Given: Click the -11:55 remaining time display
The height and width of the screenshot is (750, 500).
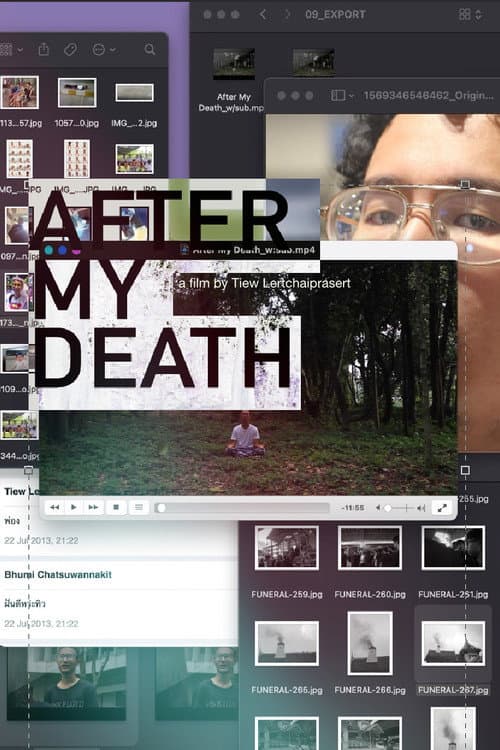Looking at the screenshot, I should 353,508.
